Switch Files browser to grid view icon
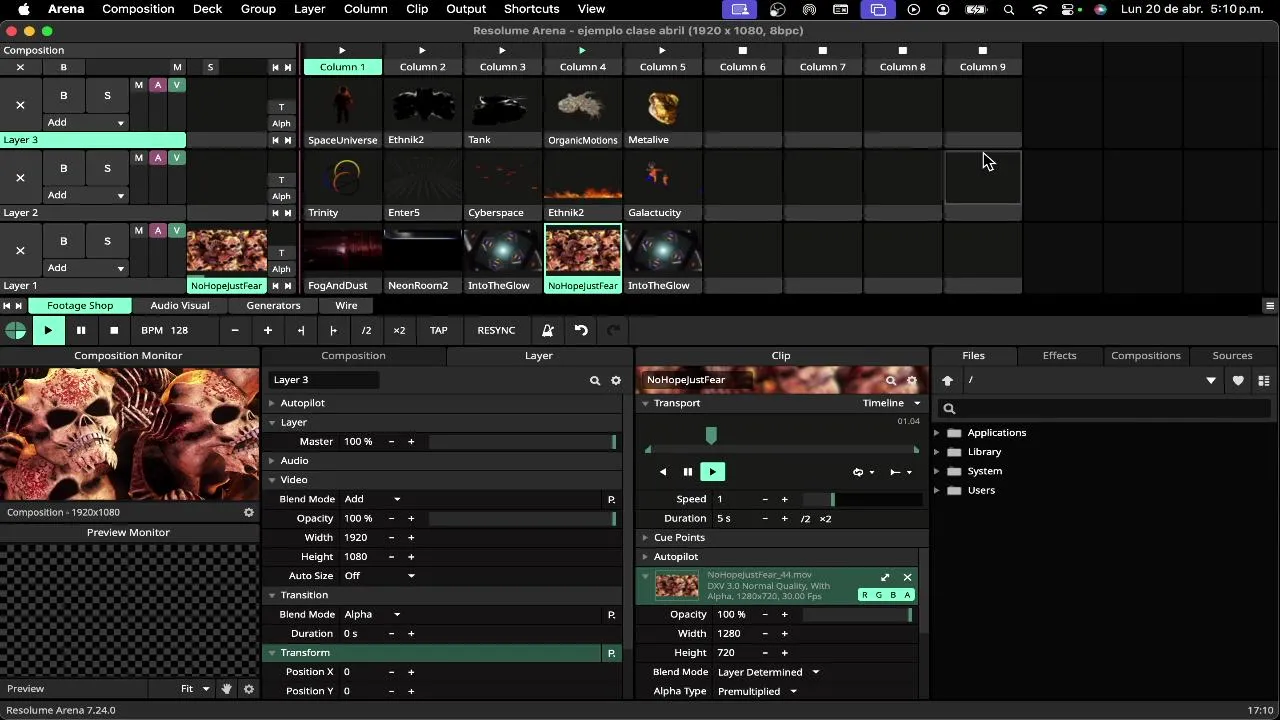 click(x=1264, y=381)
